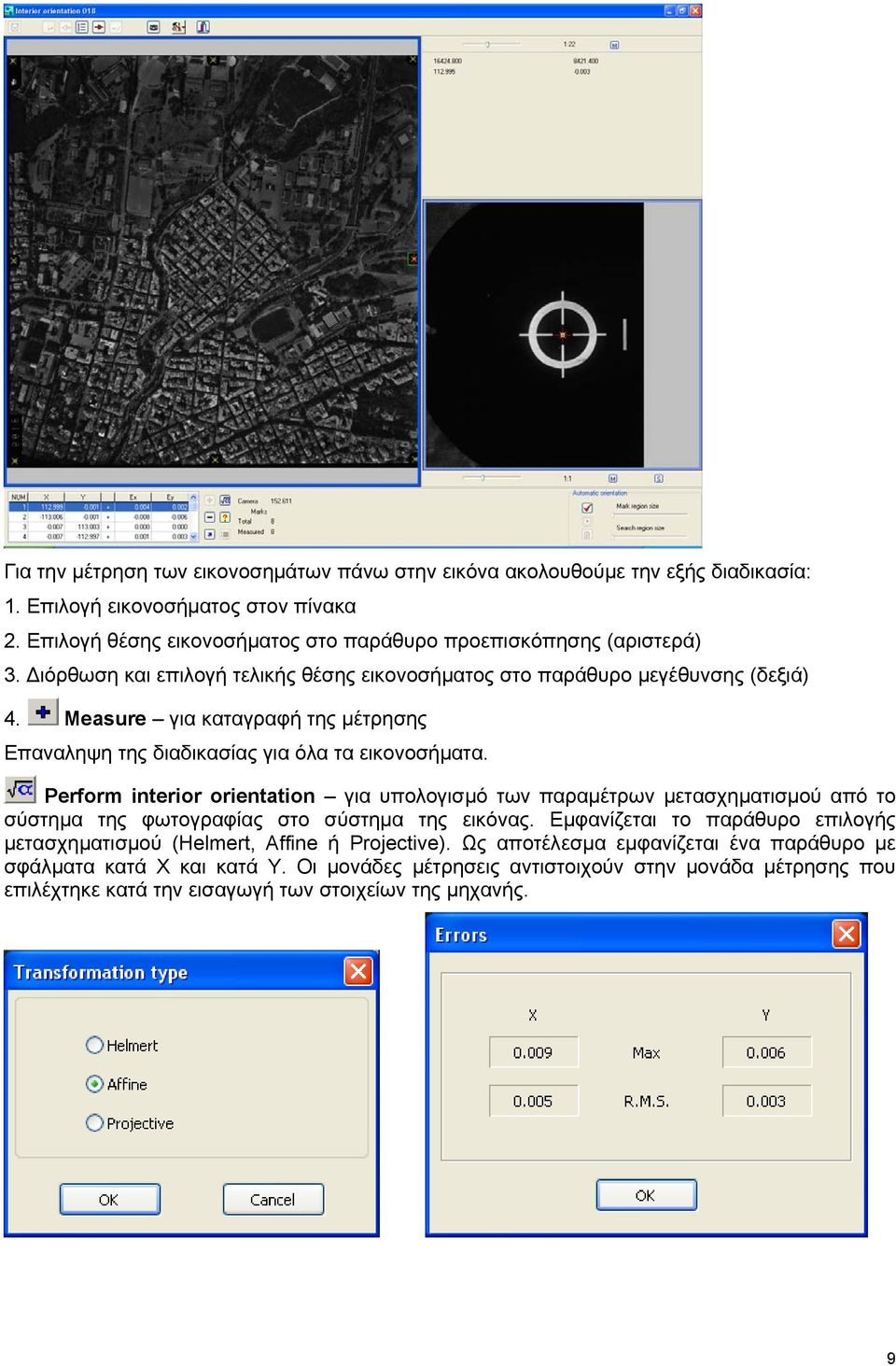Adjust the Search region size slider
Screen dimensions: 896x1366
(651, 536)
